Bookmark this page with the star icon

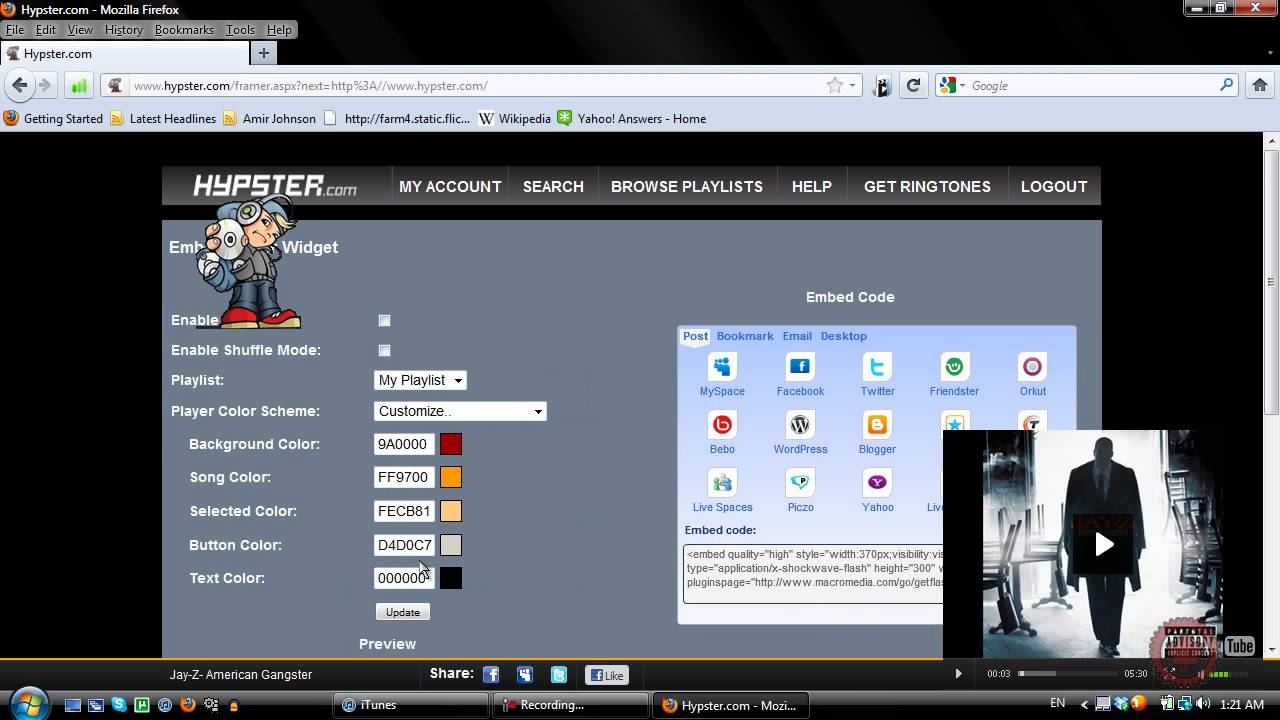[835, 85]
